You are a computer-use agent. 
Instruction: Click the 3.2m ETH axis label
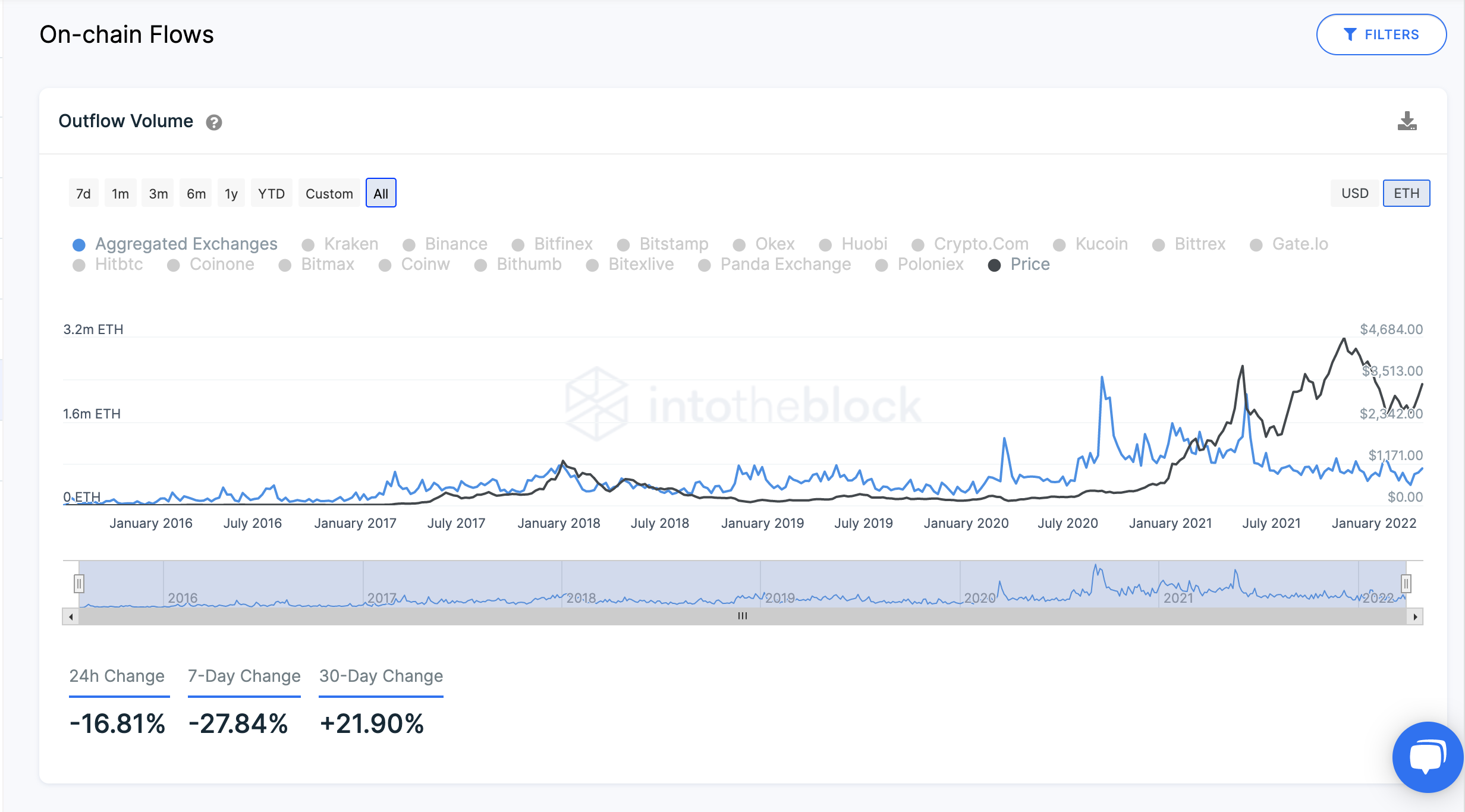coord(93,329)
